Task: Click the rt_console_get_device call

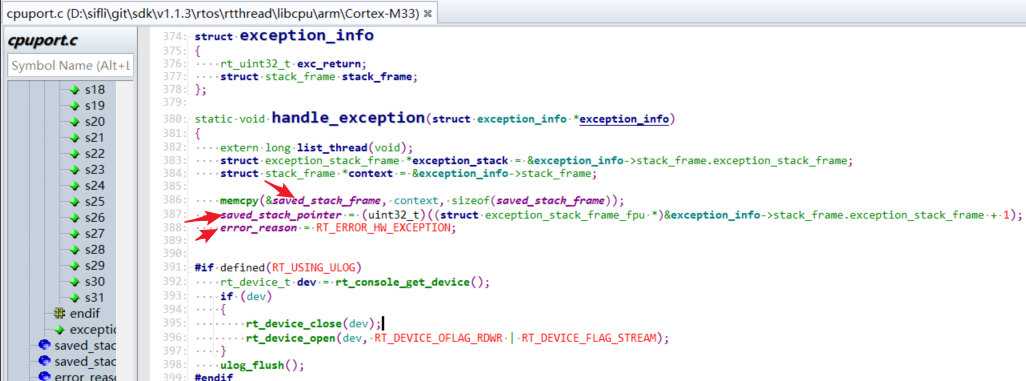Action: click(402, 282)
